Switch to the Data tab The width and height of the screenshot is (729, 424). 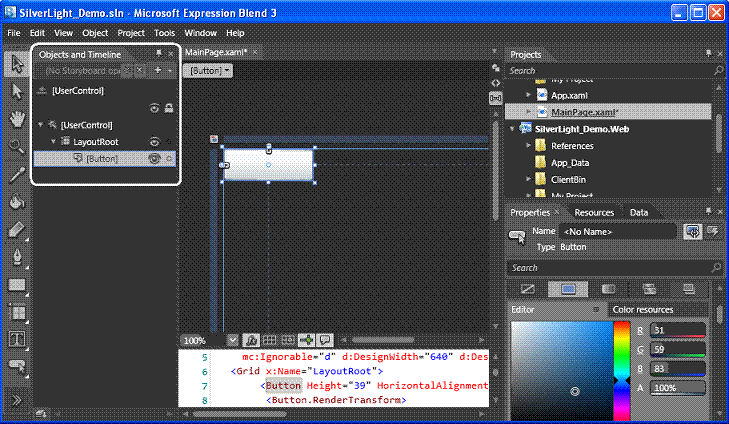(x=639, y=212)
